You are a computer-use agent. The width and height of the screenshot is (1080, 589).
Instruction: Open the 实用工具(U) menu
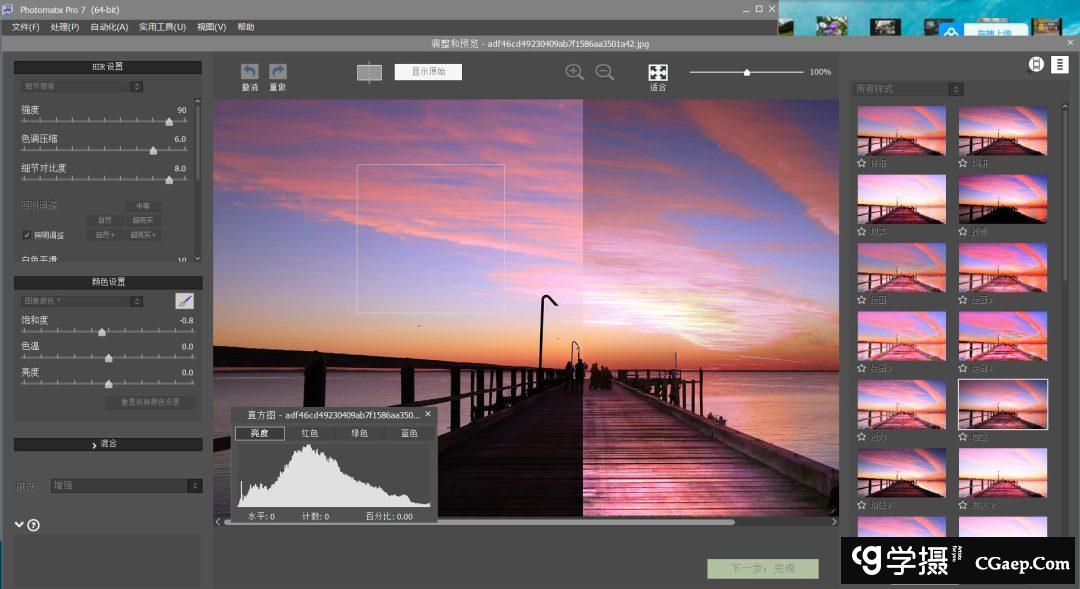(x=162, y=27)
